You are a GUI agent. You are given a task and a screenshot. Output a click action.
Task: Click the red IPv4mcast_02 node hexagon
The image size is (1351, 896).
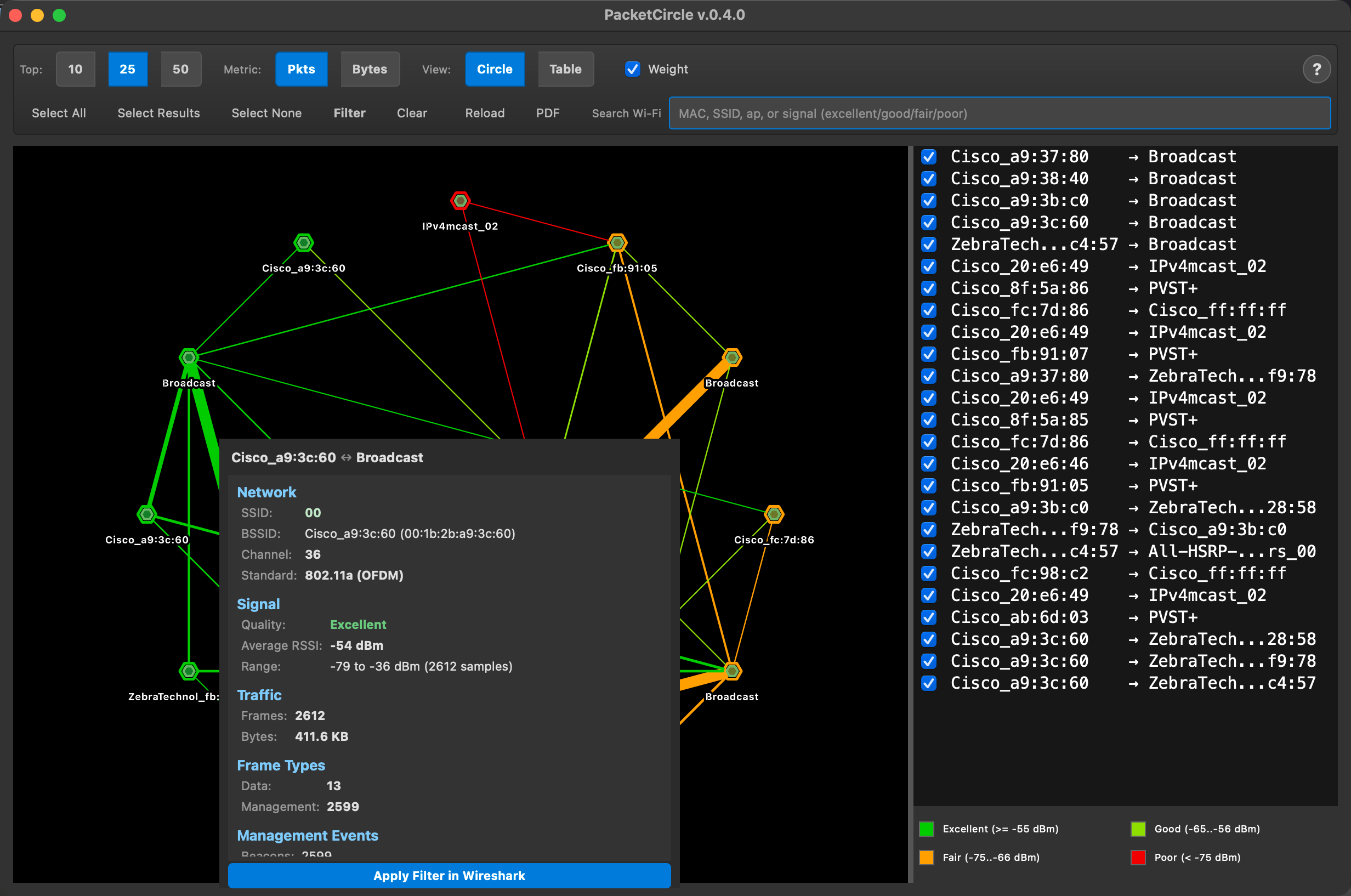pyautogui.click(x=461, y=201)
